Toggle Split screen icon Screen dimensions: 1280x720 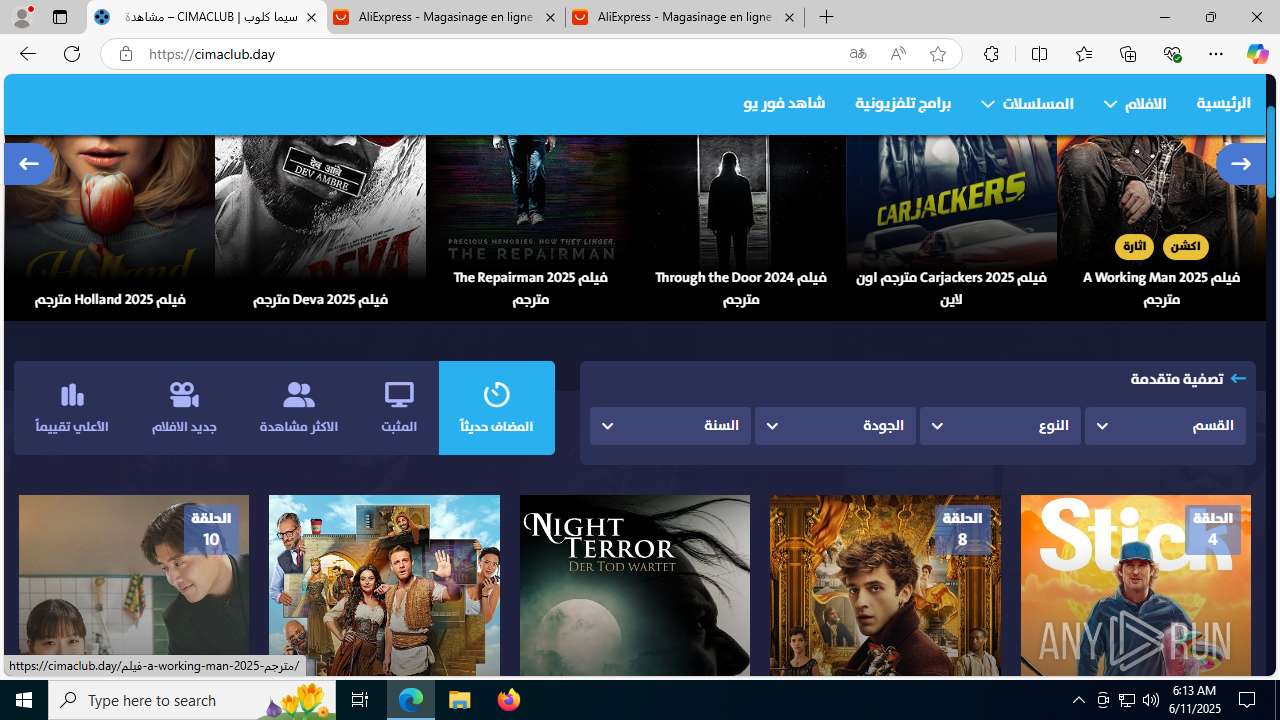coord(1039,54)
